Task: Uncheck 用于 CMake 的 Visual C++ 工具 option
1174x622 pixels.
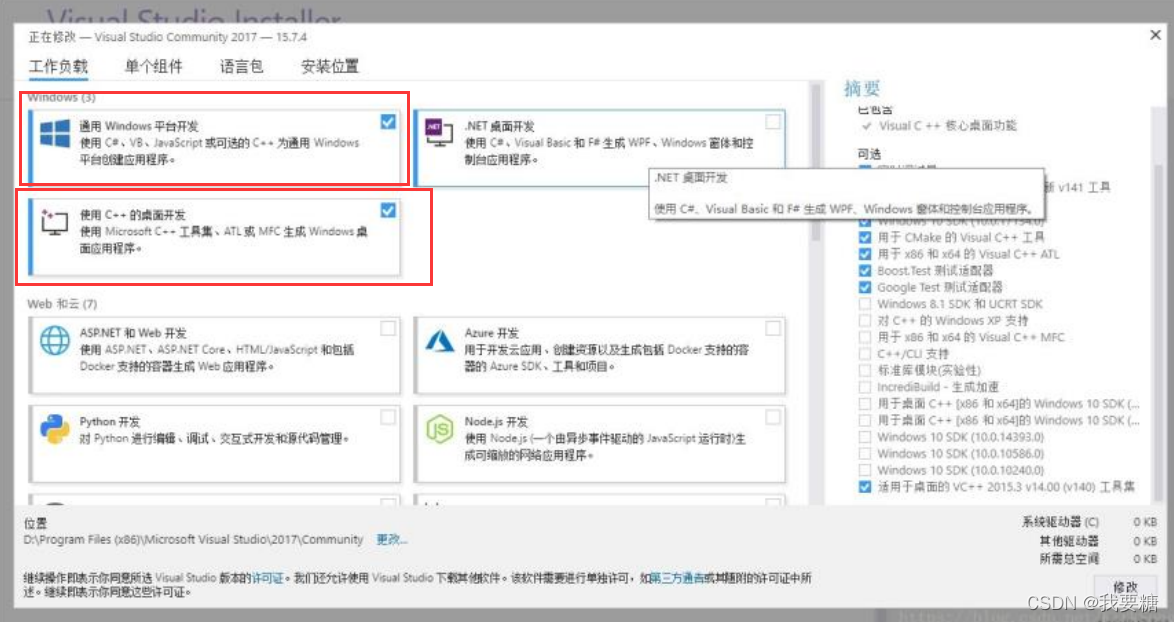Action: tap(865, 237)
